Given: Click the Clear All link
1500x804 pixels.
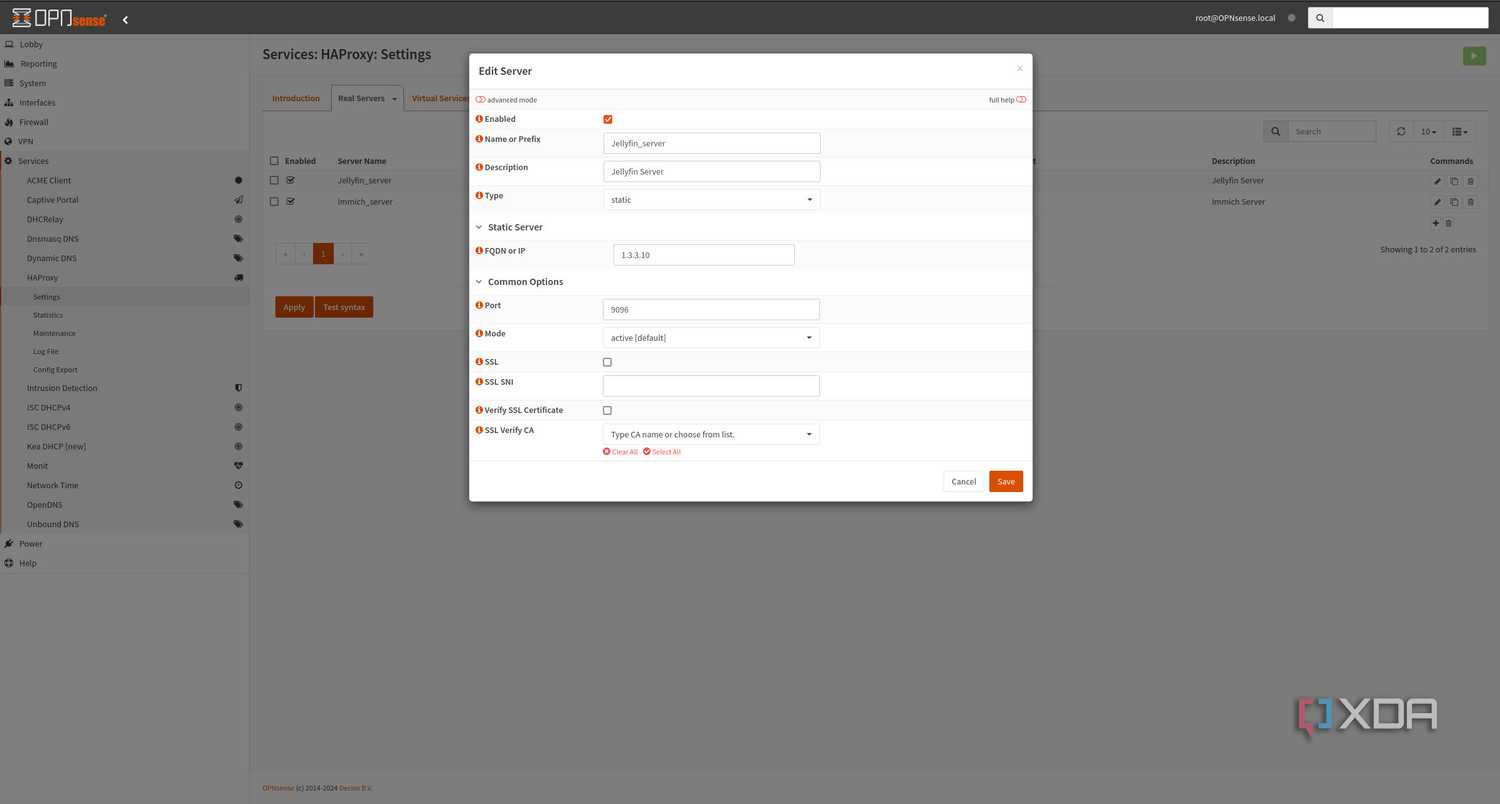Looking at the screenshot, I should (x=620, y=452).
